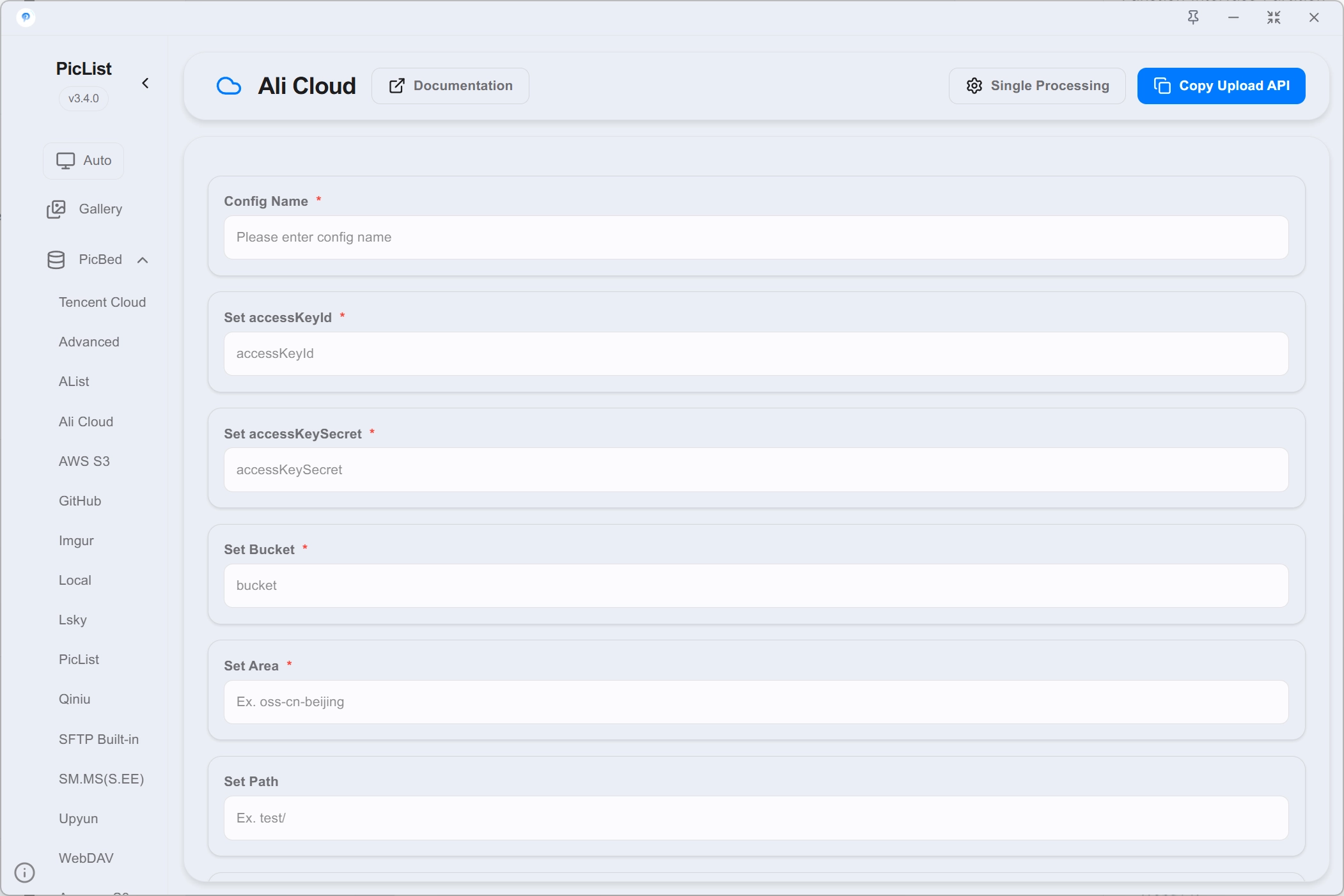Focus the Set Bucket input field
This screenshot has height=896, width=1344.
756,585
